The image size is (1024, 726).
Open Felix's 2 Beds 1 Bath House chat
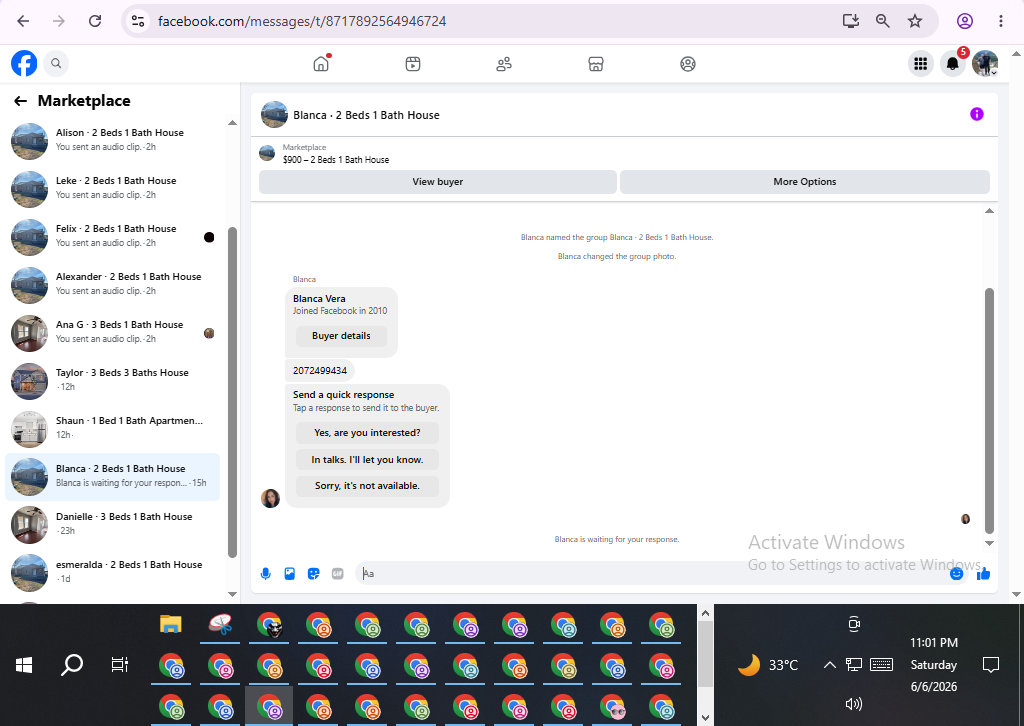click(112, 236)
